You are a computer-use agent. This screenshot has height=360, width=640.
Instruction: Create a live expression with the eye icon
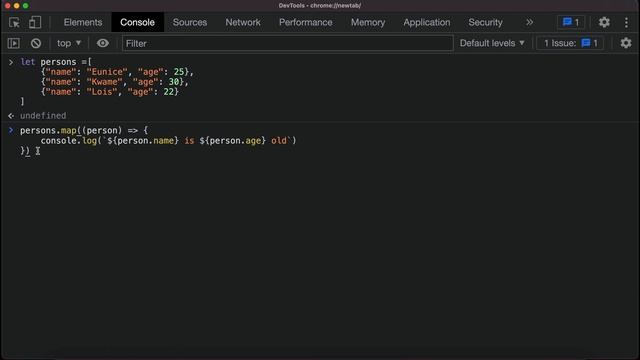click(x=103, y=43)
